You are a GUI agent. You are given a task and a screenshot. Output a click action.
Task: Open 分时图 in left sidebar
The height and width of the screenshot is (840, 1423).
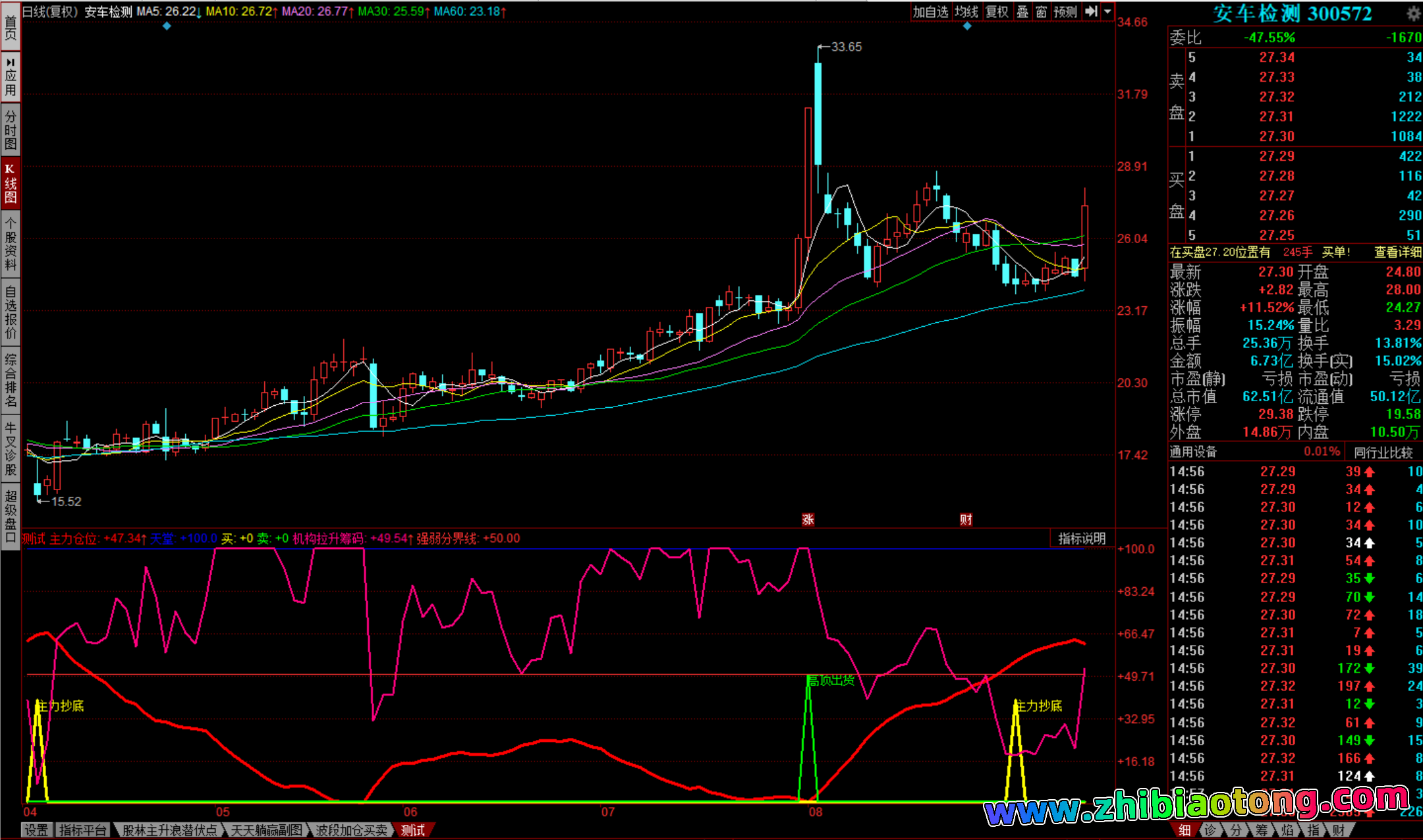(x=11, y=130)
